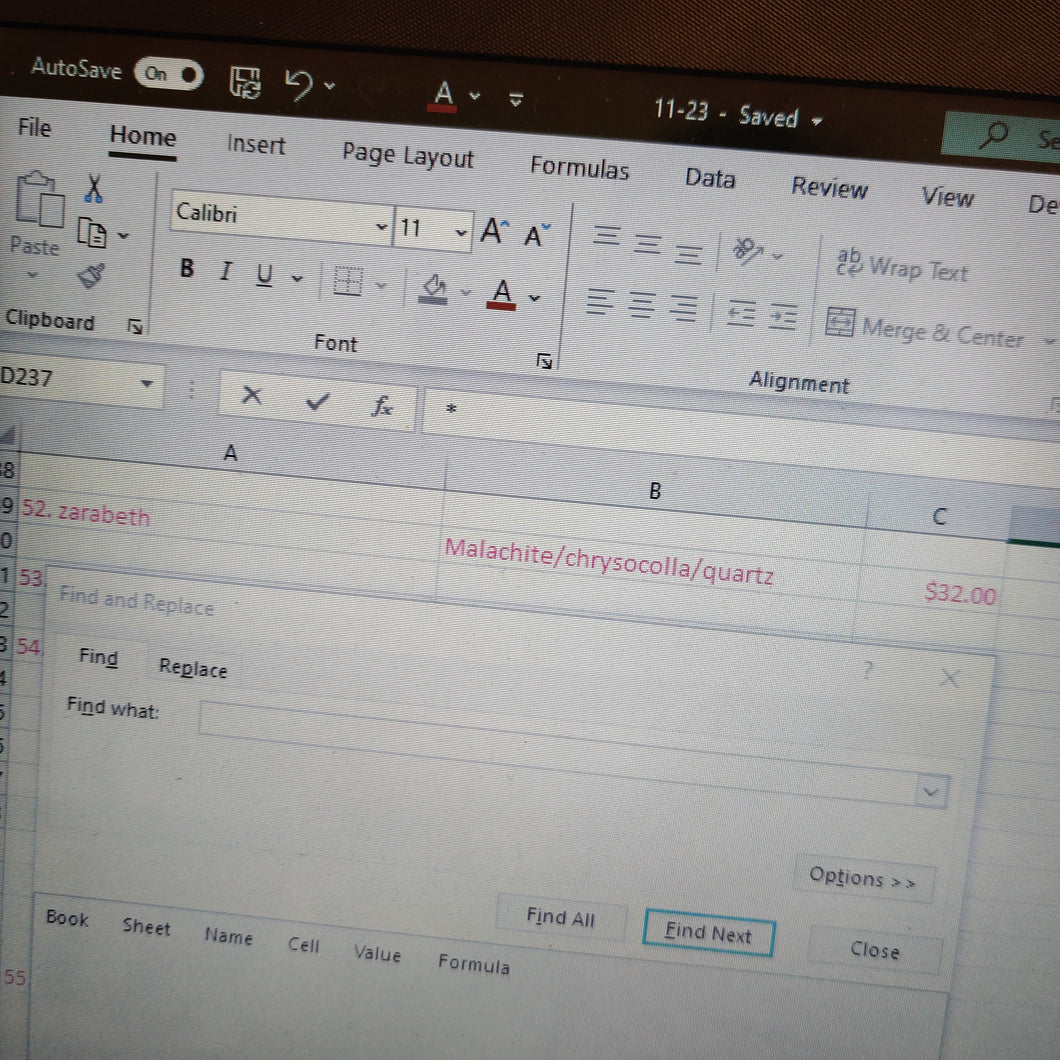Open the Name Box D237 dropdown
Screen dimensions: 1060x1060
click(x=146, y=384)
